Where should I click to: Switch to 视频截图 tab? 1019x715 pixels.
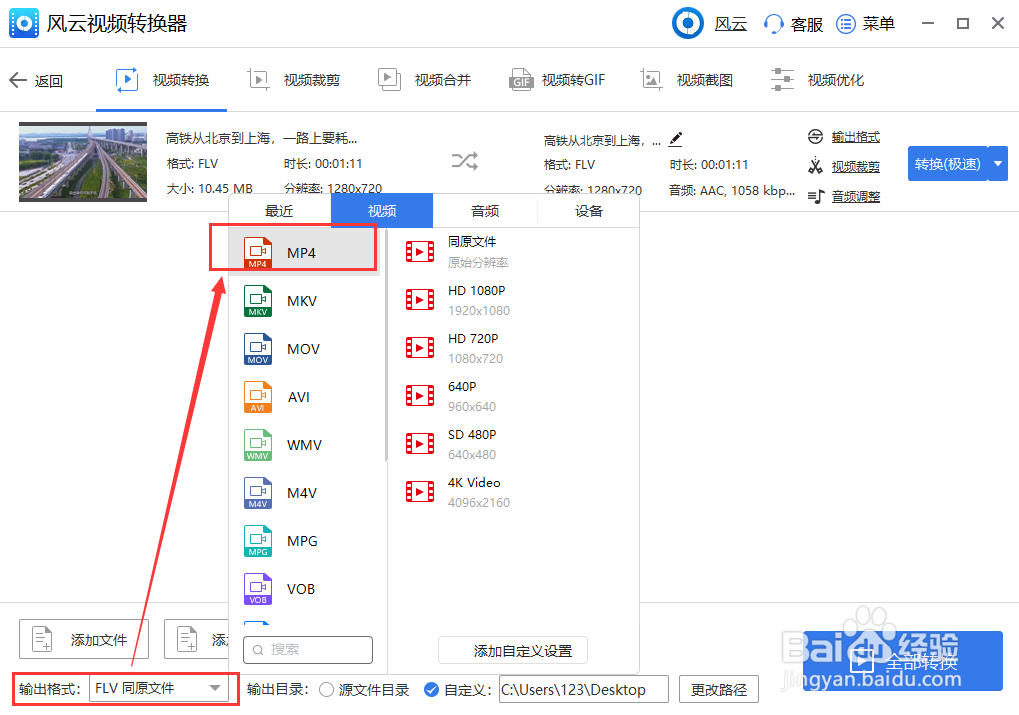pyautogui.click(x=687, y=80)
